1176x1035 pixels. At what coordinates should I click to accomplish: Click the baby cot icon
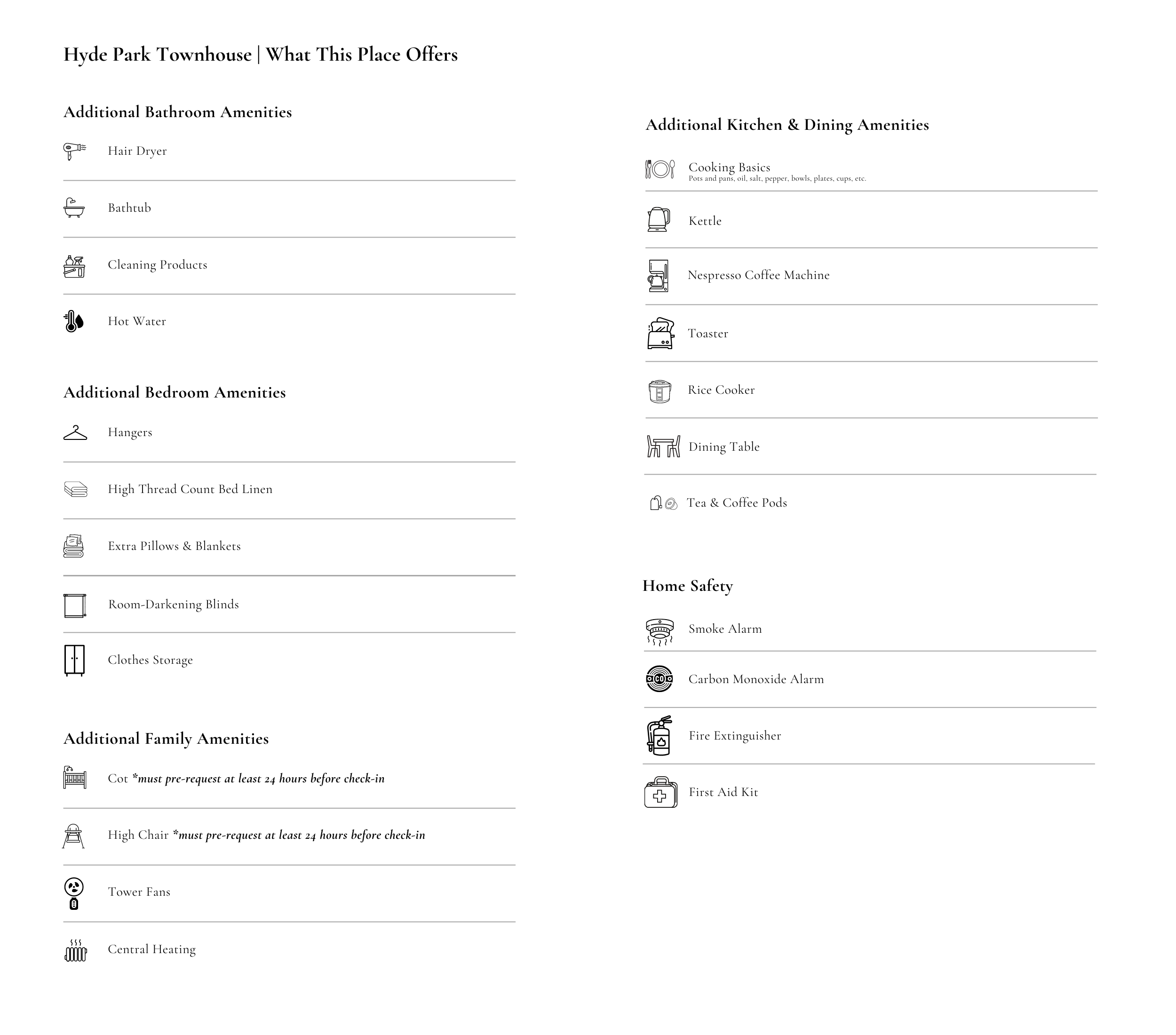pos(74,778)
